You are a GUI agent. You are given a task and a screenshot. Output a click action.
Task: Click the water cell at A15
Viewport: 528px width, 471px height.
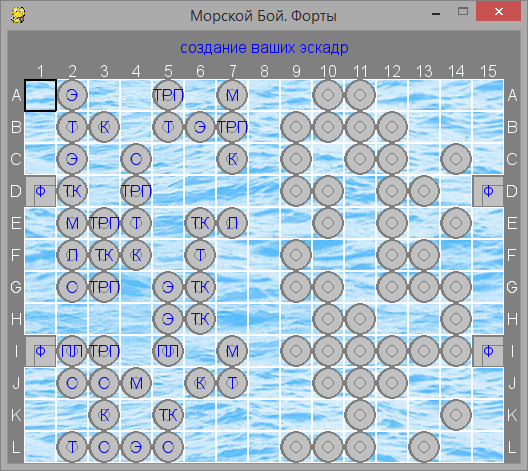[488, 95]
